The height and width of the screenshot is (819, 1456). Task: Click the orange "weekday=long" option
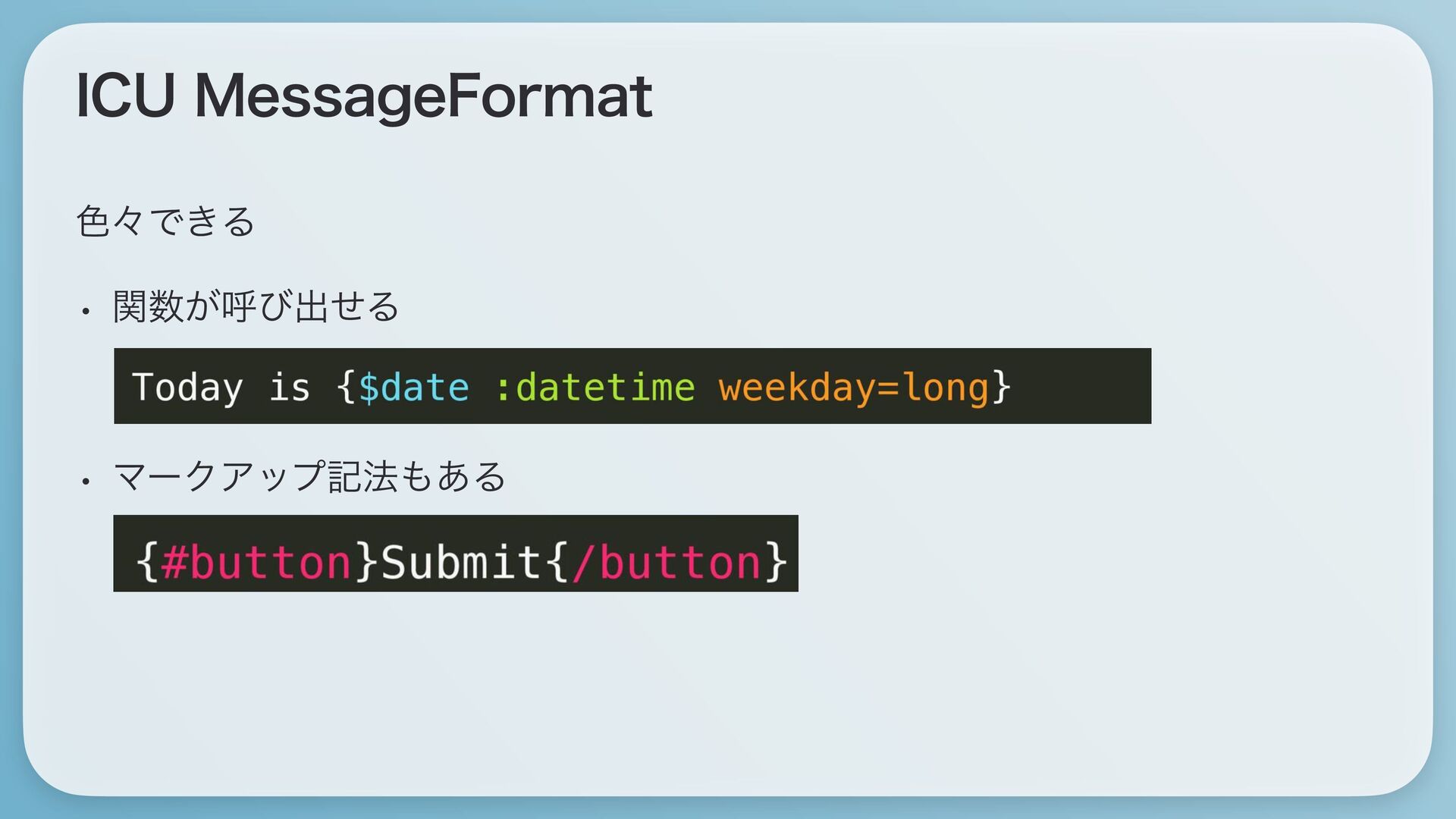(854, 388)
